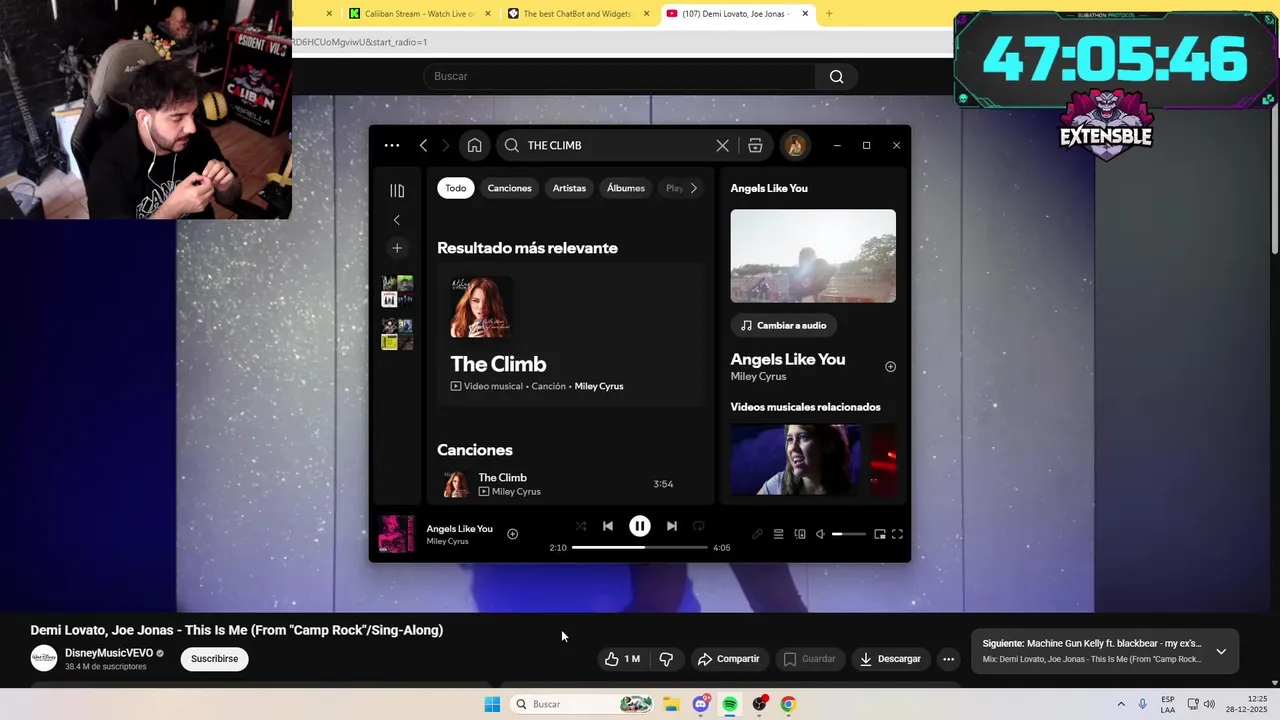Open Miley Cyrus link under Angels Like You title
This screenshot has width=1280, height=720.
click(758, 377)
